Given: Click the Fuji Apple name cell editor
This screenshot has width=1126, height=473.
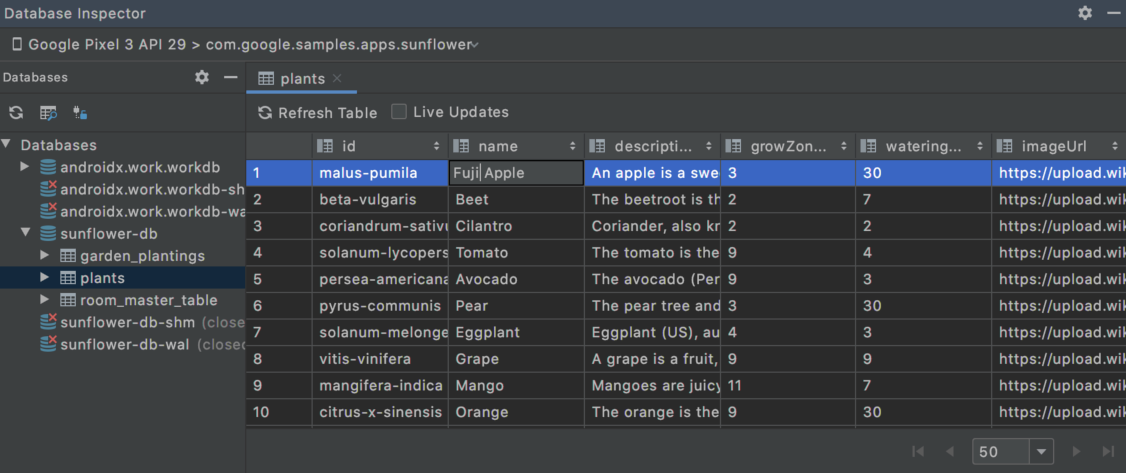Looking at the screenshot, I should pos(516,173).
